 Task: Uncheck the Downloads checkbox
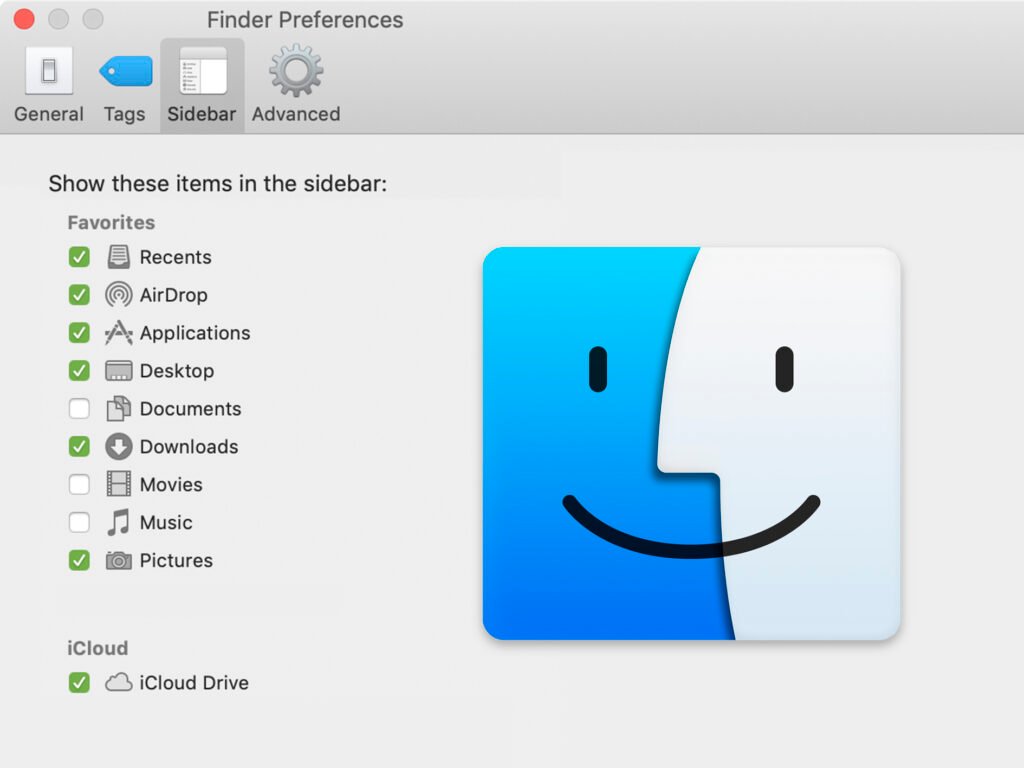click(x=79, y=447)
